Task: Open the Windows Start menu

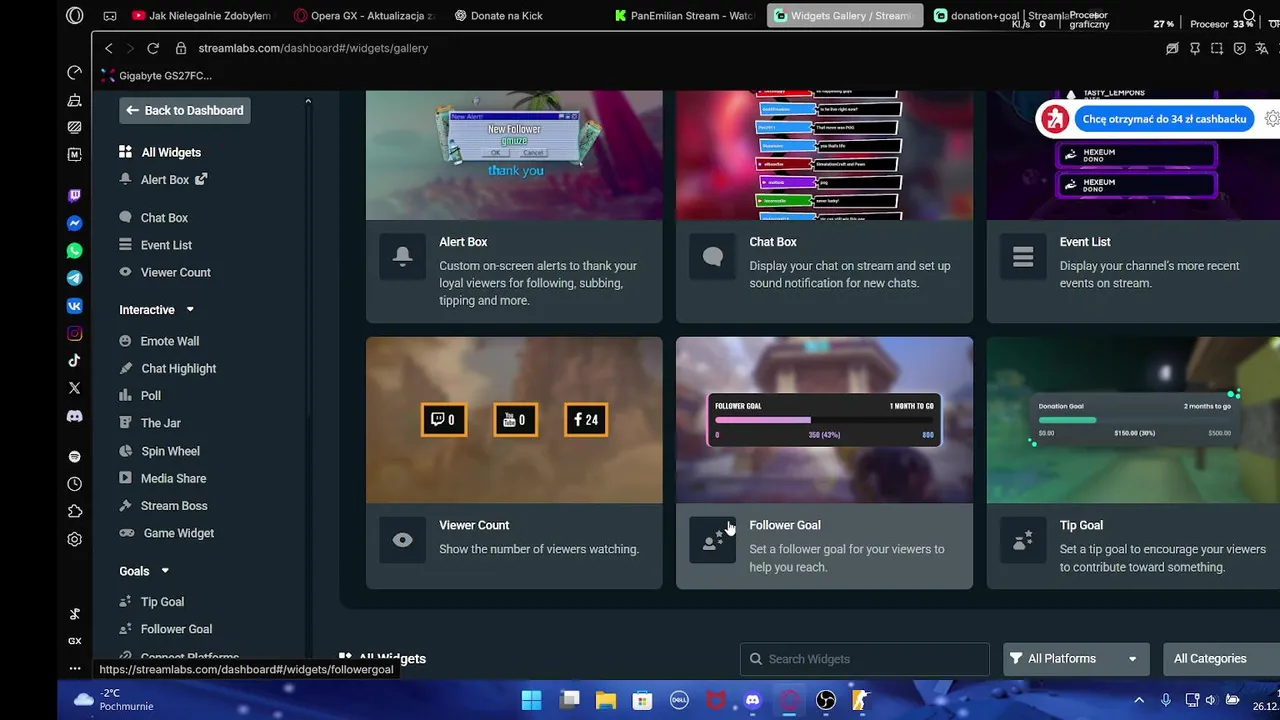Action: [531, 700]
